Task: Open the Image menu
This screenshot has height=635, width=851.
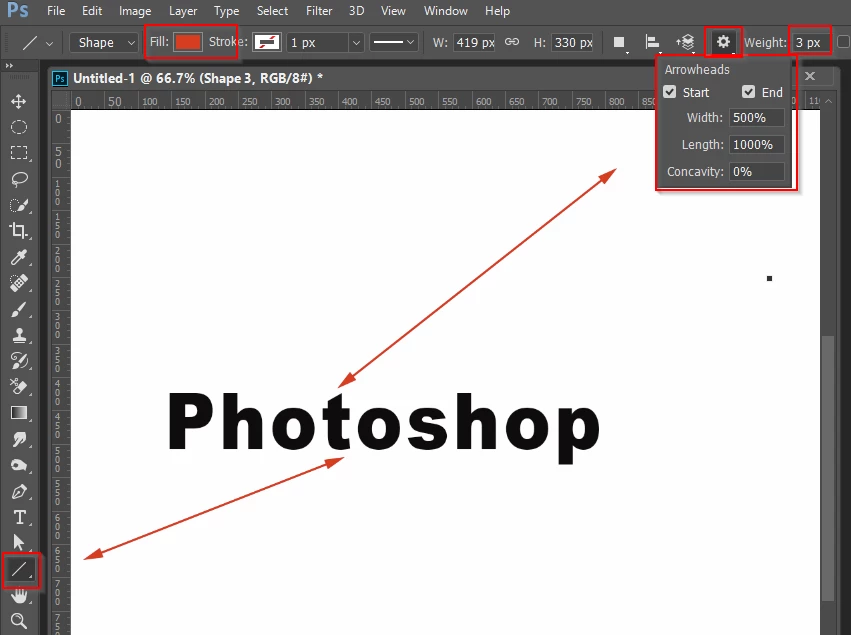Action: 135,11
